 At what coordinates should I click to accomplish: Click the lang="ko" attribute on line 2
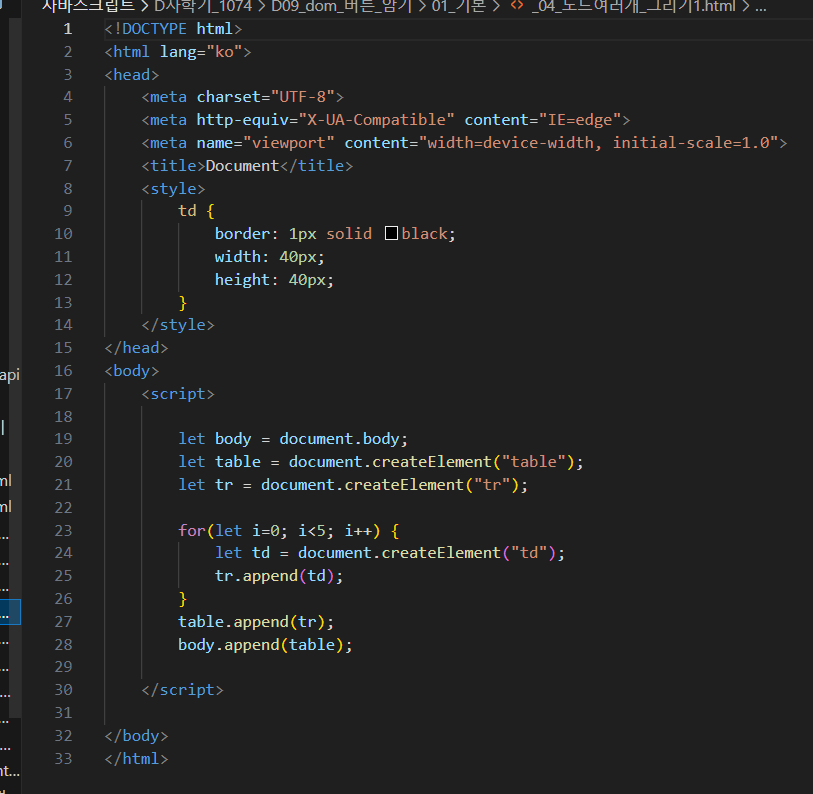[x=201, y=52]
